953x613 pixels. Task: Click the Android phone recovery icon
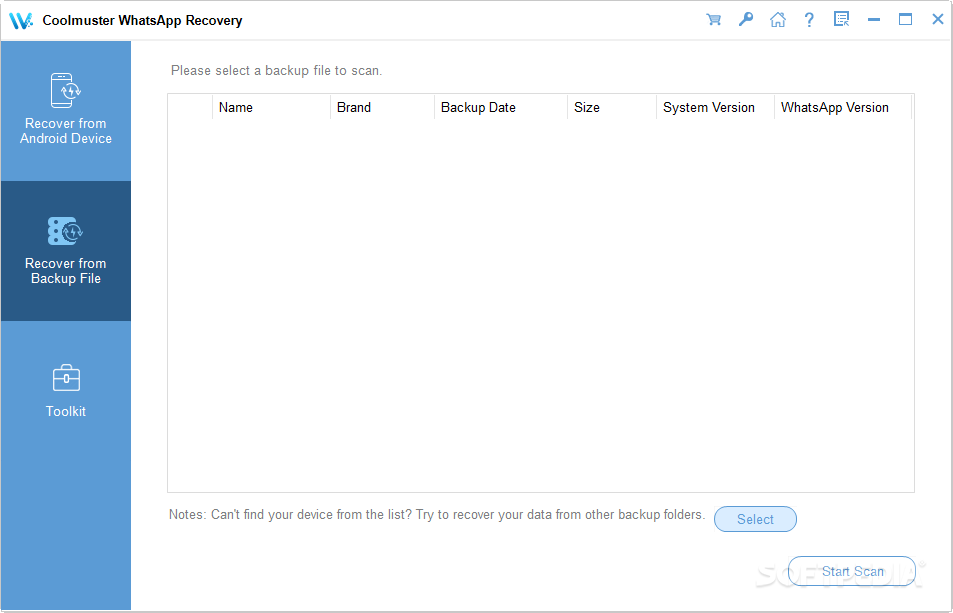66,90
